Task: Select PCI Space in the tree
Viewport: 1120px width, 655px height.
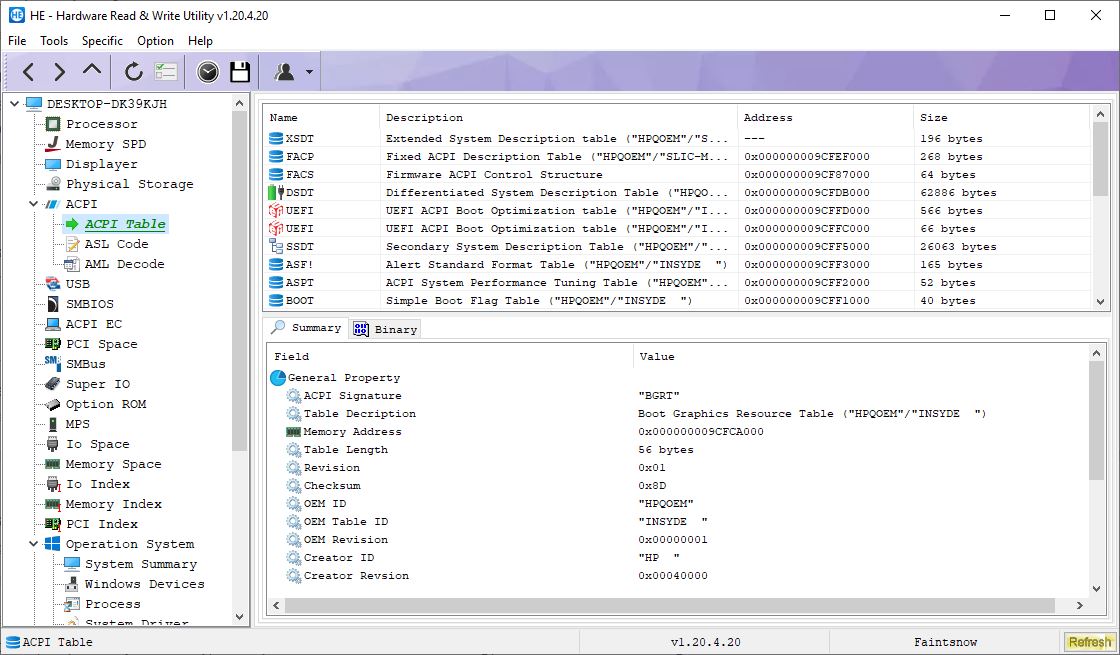Action: 101,344
